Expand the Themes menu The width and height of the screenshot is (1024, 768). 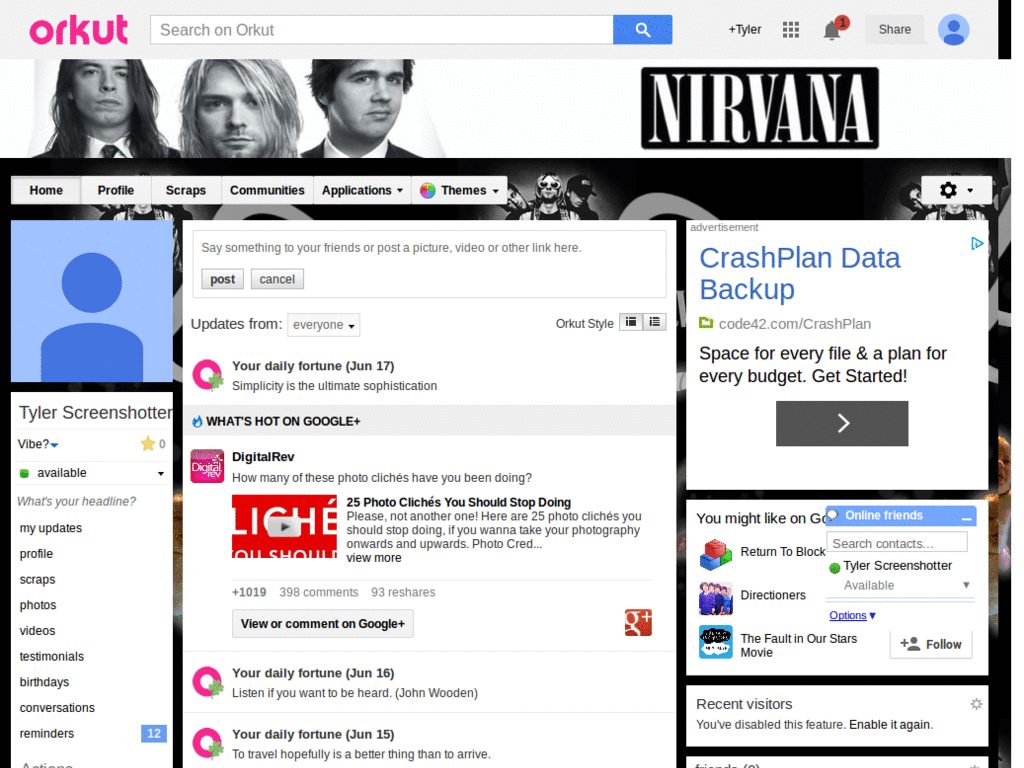click(460, 190)
